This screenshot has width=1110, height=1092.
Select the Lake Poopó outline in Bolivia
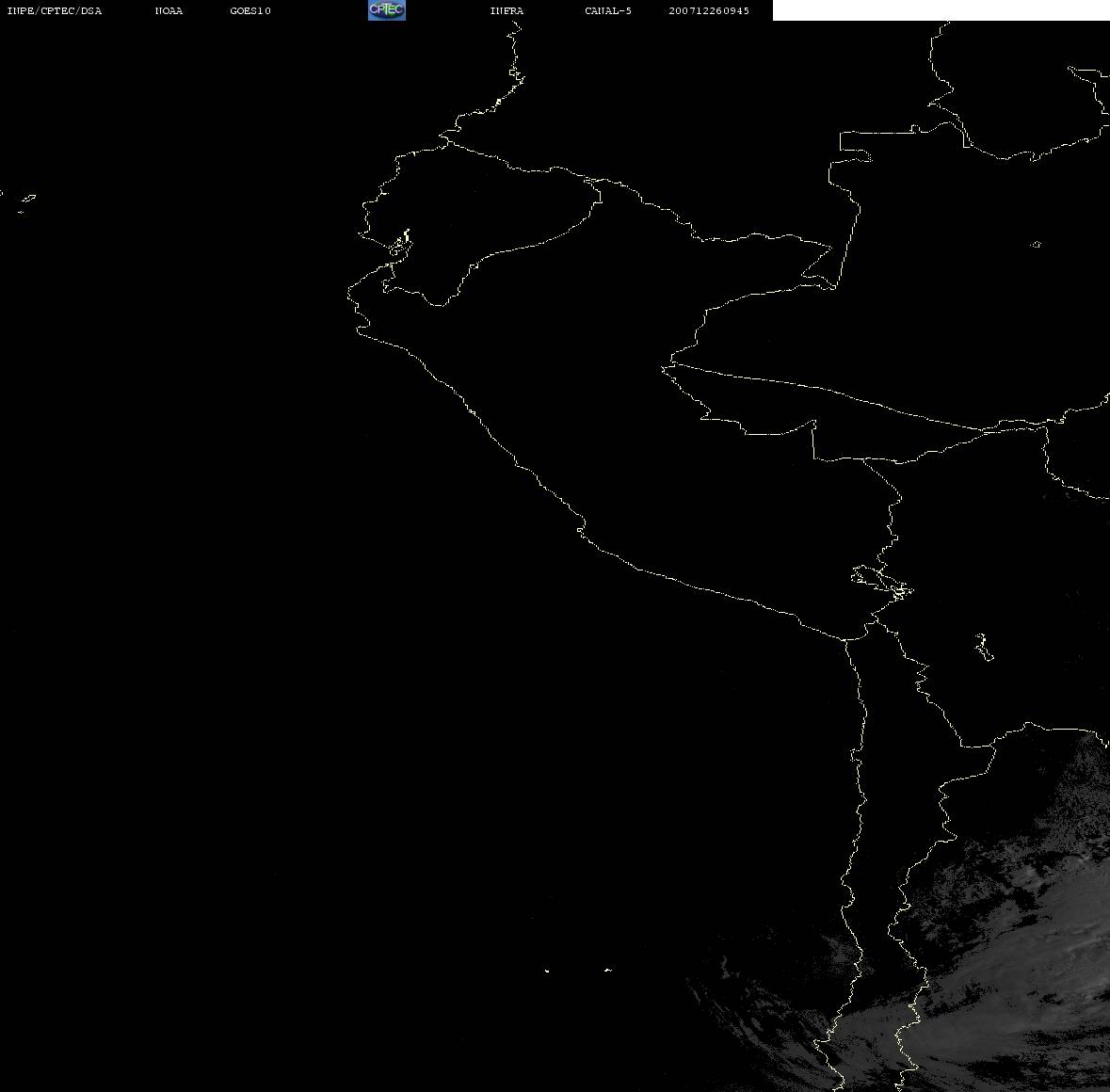(x=983, y=647)
